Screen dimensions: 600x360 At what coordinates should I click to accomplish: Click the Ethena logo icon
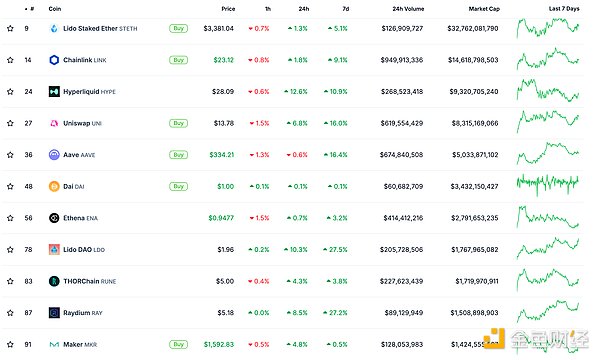point(54,218)
